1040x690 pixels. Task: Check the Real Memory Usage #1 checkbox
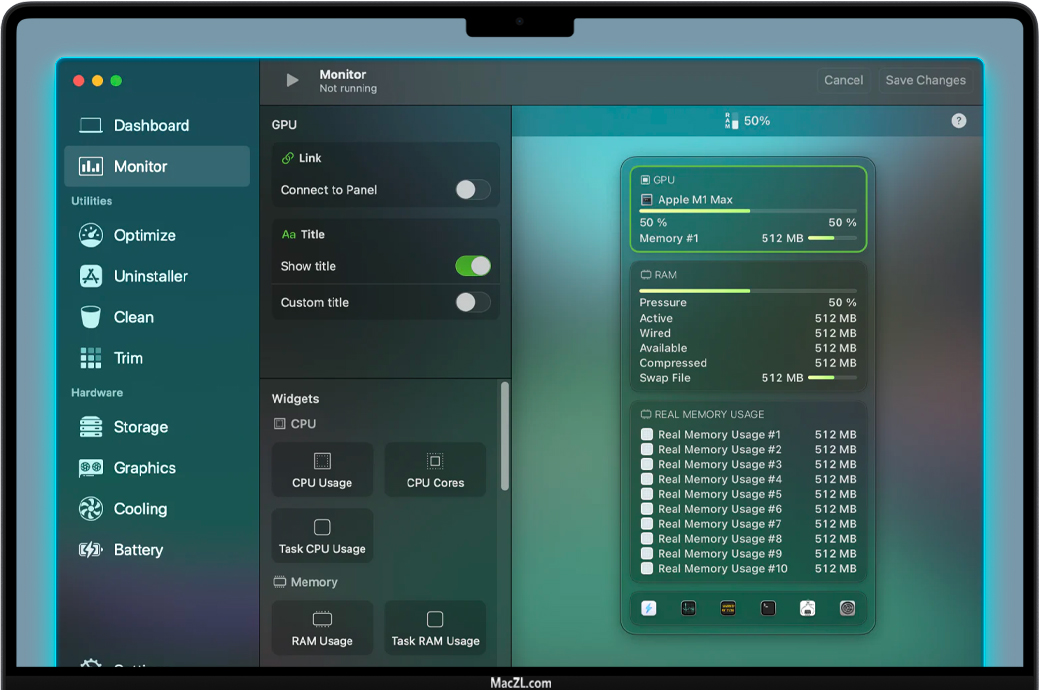647,435
